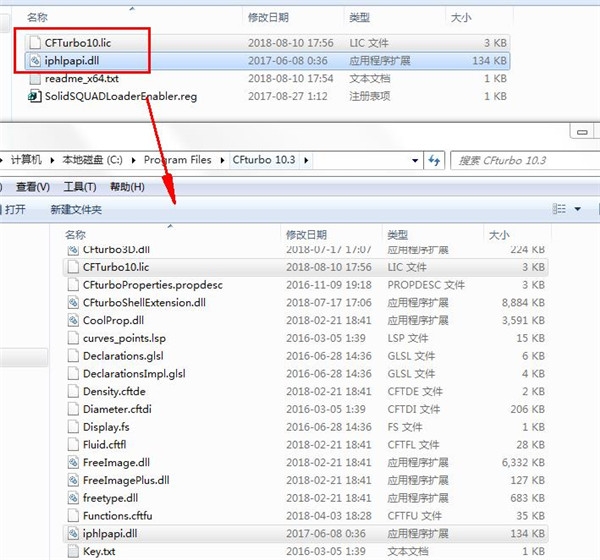Click the CFturbo 10.3 breadcrumb
Screen dimensions: 600x560
tap(264, 160)
